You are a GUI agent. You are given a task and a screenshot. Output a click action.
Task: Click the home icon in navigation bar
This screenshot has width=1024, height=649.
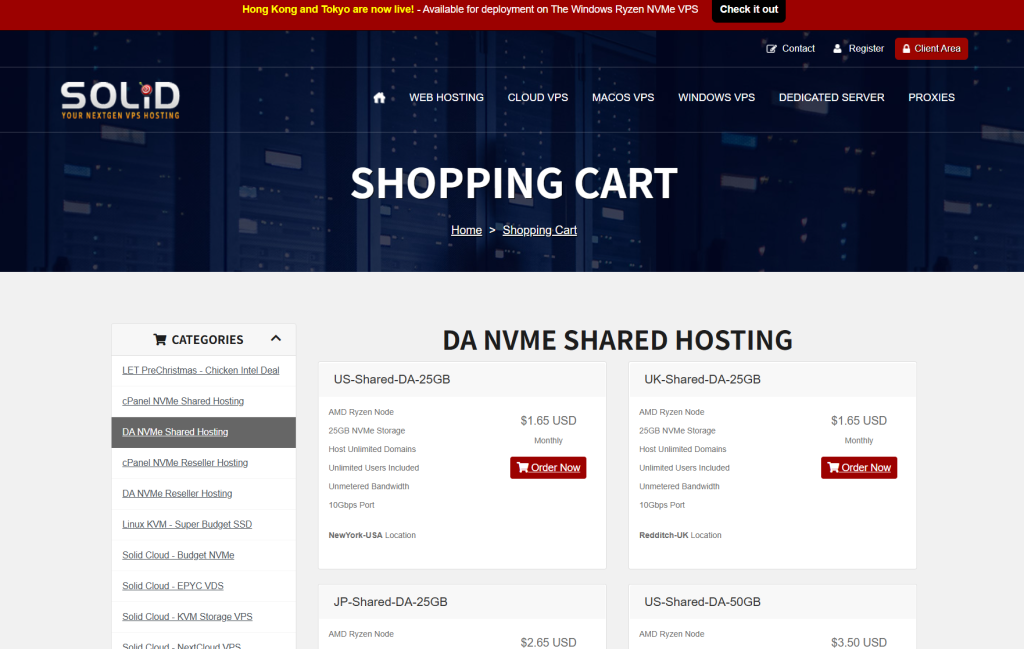click(379, 98)
